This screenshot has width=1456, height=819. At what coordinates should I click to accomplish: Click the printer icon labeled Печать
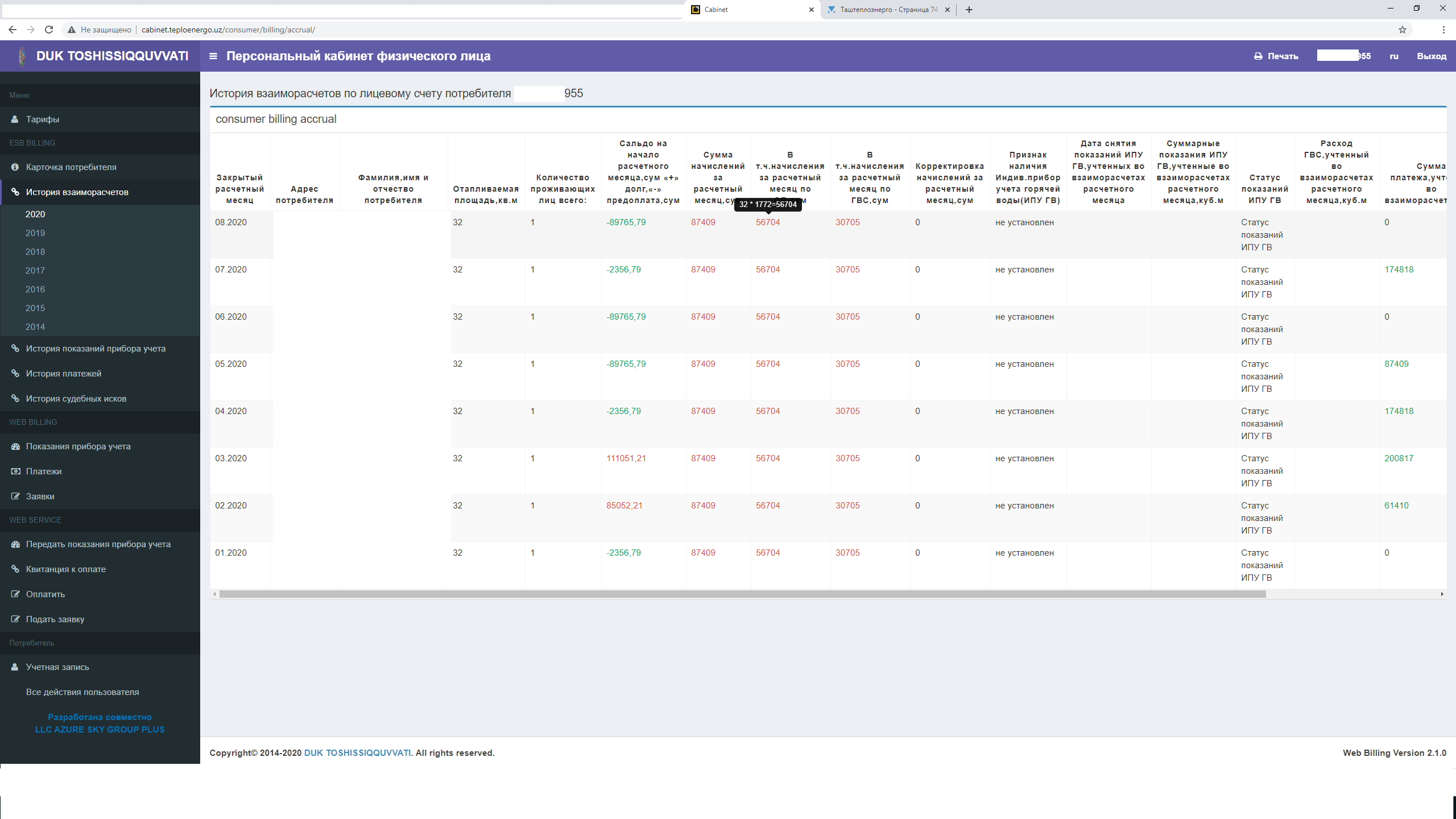[x=1258, y=56]
